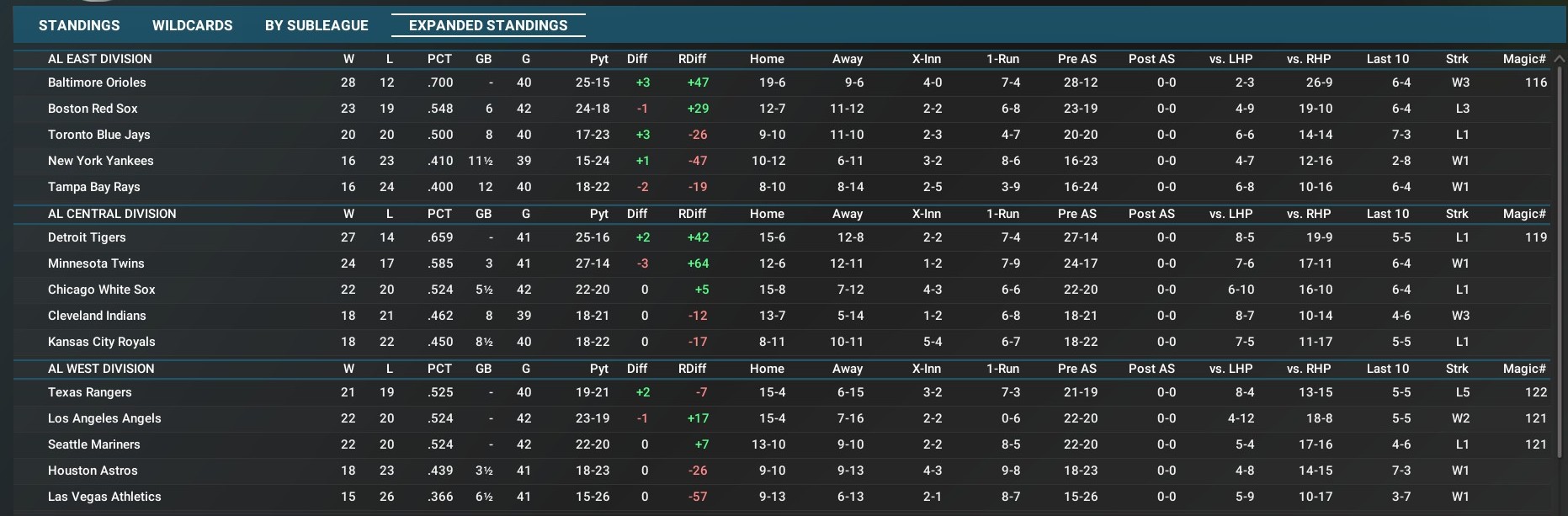Click AL West Last 10 column header
The height and width of the screenshot is (516, 1568).
pyautogui.click(x=1387, y=369)
